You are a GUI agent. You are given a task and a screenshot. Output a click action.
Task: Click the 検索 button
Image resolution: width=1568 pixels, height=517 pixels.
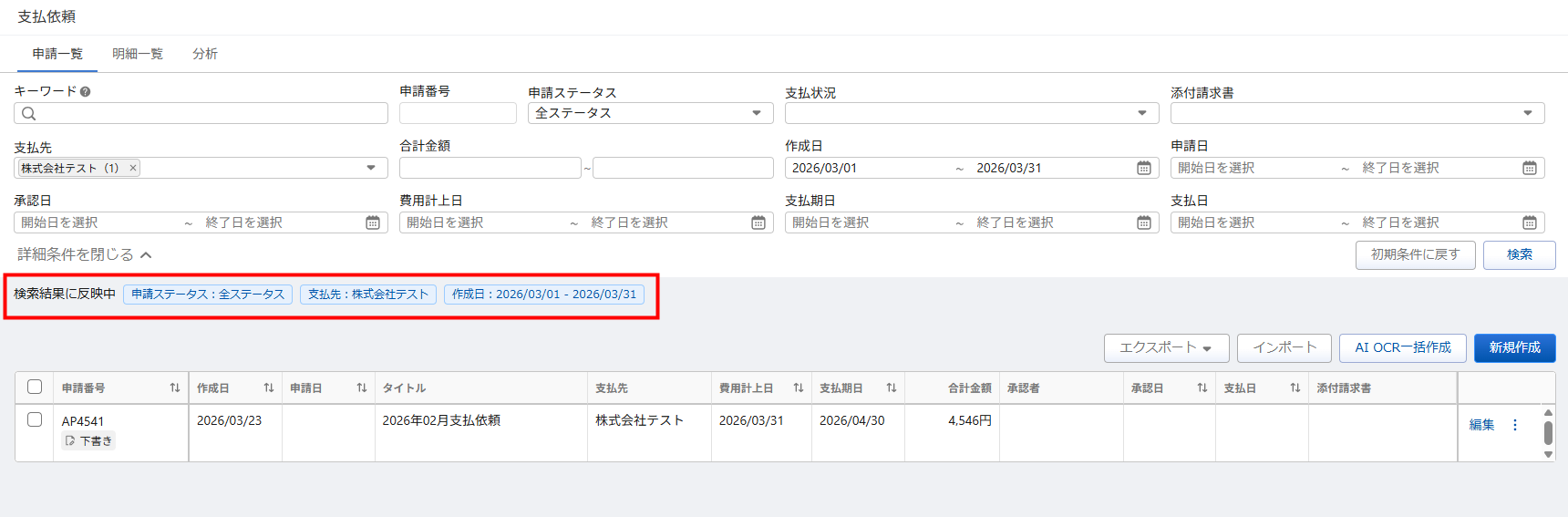(1519, 254)
